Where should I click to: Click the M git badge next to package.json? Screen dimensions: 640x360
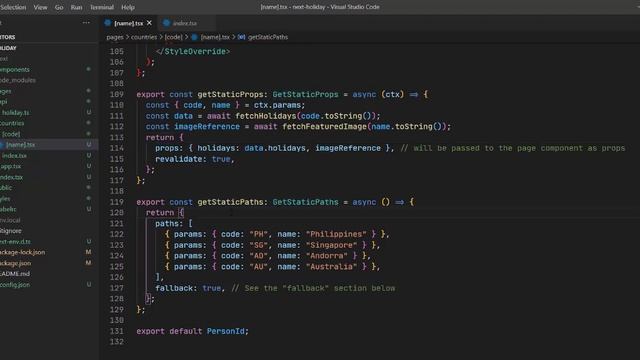[88, 263]
